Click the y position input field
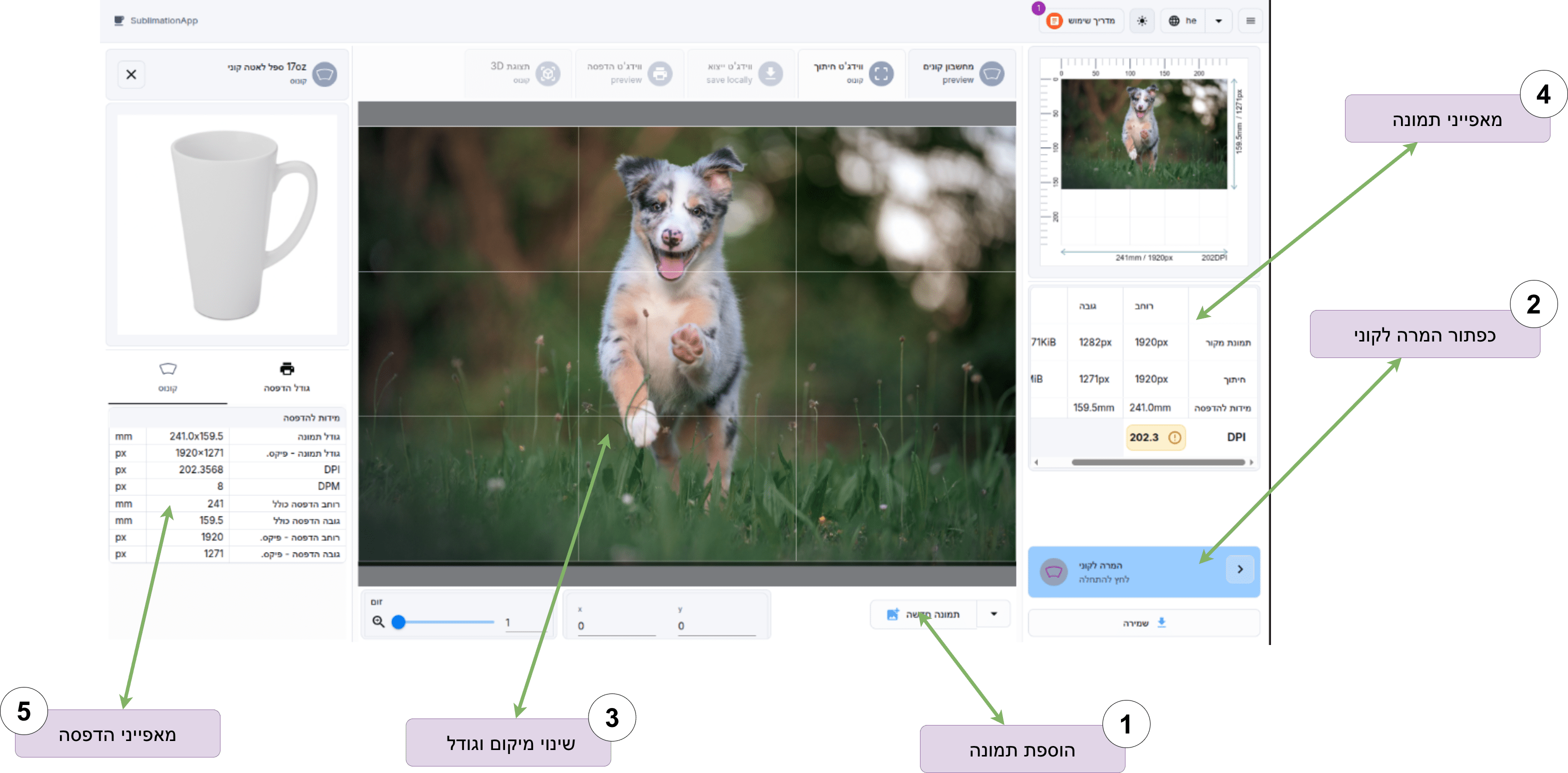The image size is (1568, 773). click(716, 625)
